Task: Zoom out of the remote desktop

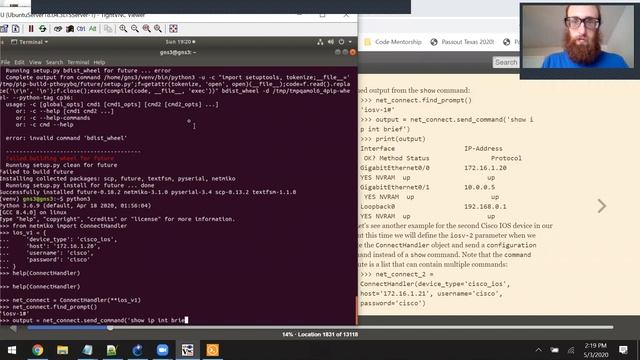Action: (x=135, y=29)
